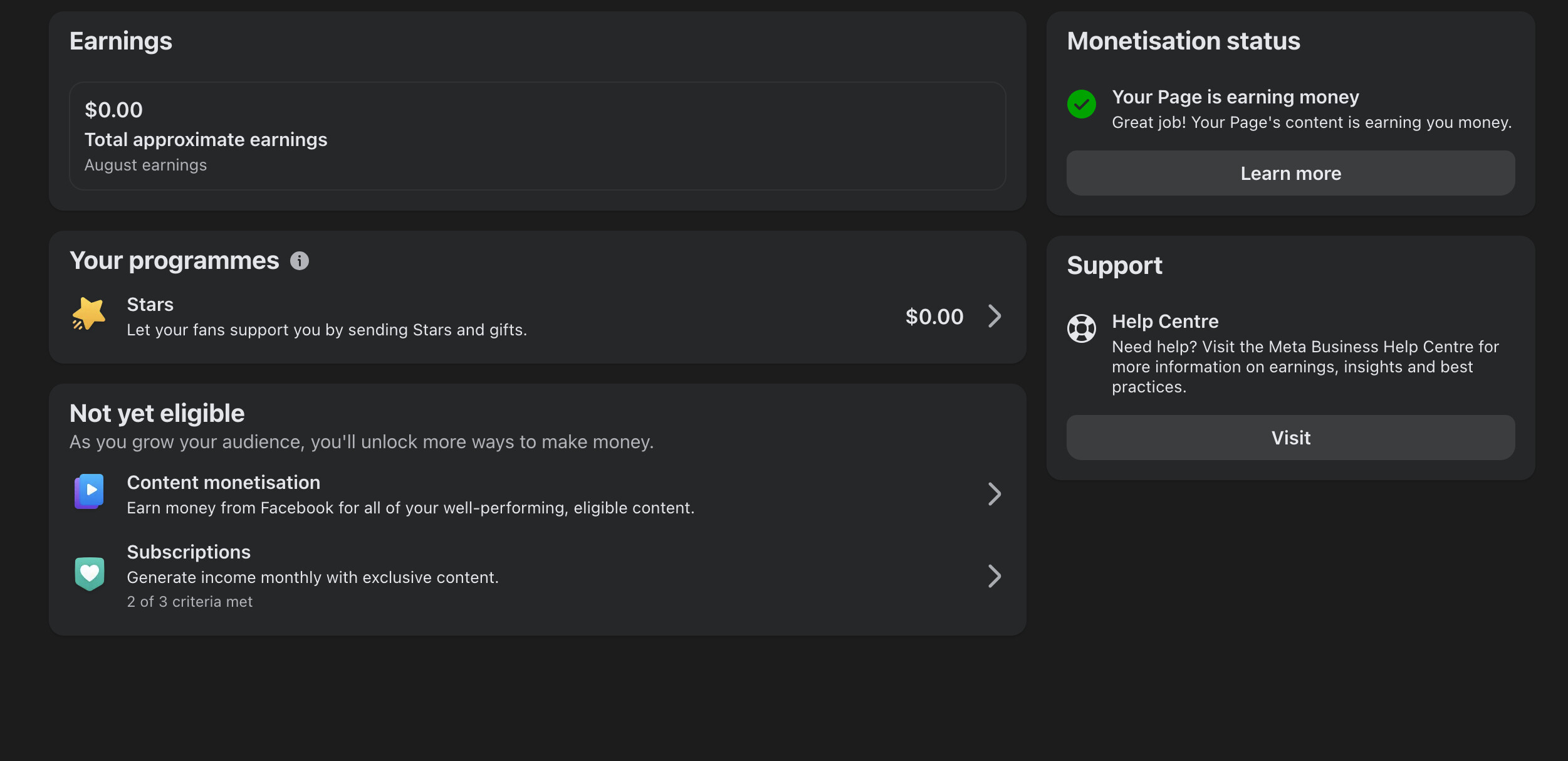Click the Stars $0.00 earnings amount
The image size is (1568, 761).
[934, 317]
